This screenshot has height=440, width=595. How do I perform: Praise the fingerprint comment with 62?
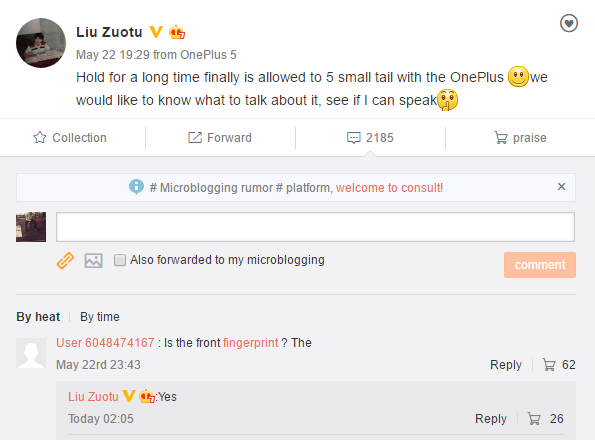(549, 365)
